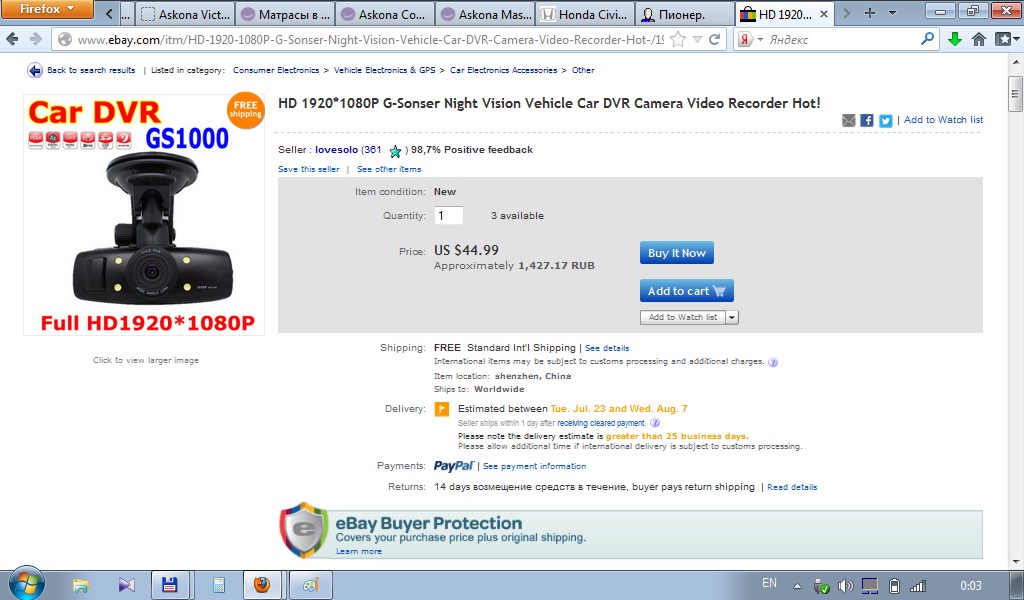1024x600 pixels.
Task: Click the seller feedback star icon
Action: coord(395,151)
